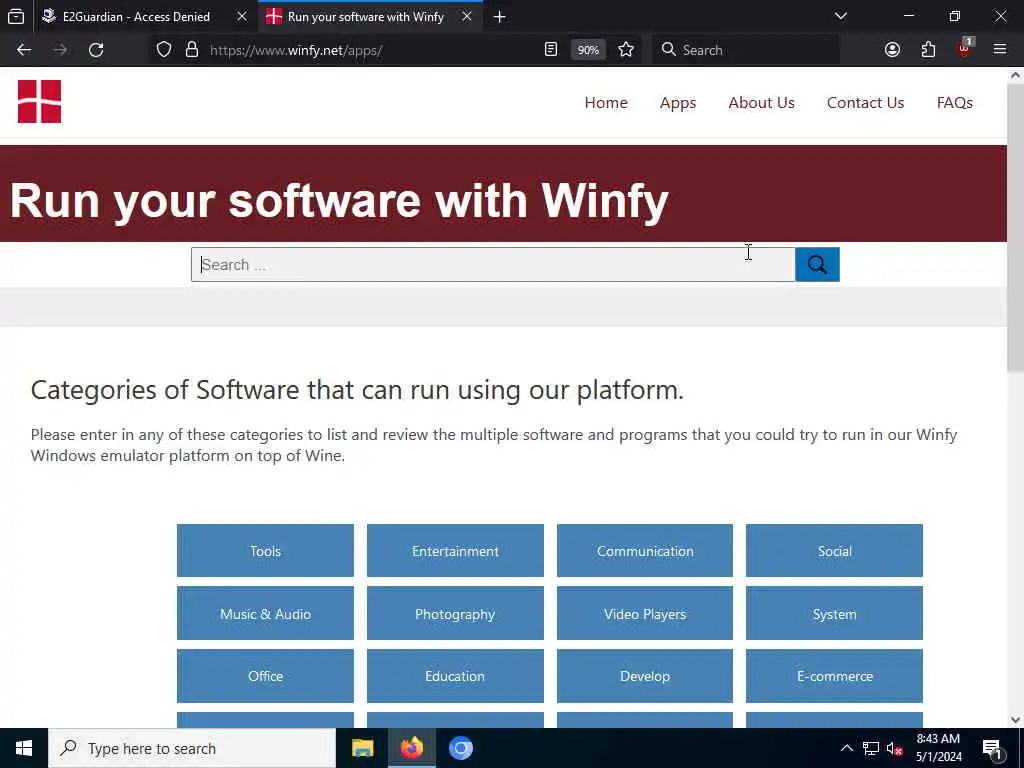Click the blue search magnifier button
This screenshot has height=768, width=1024.
click(x=817, y=264)
